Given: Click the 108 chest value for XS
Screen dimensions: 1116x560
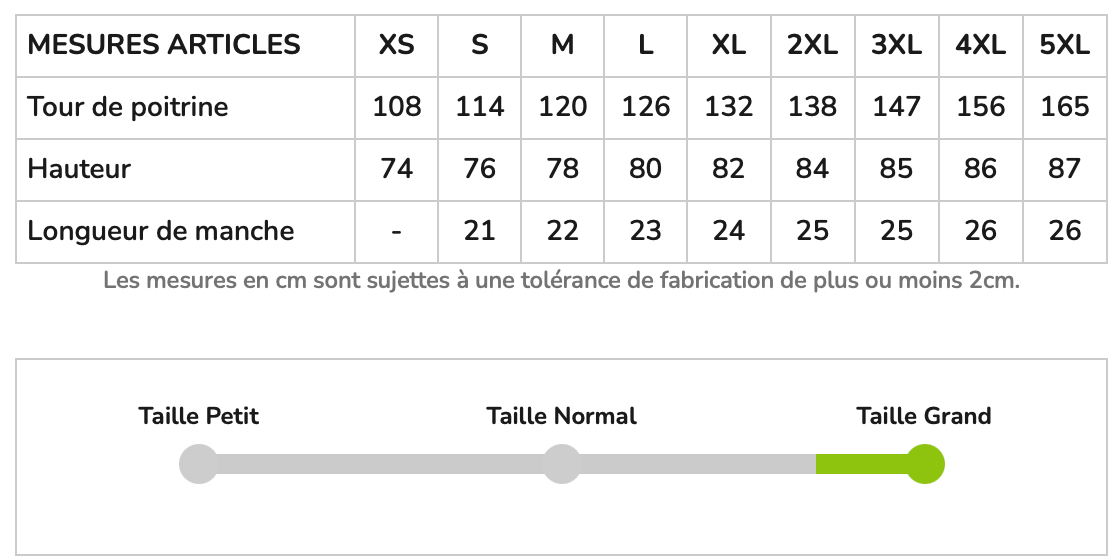Looking at the screenshot, I should pos(397,107).
